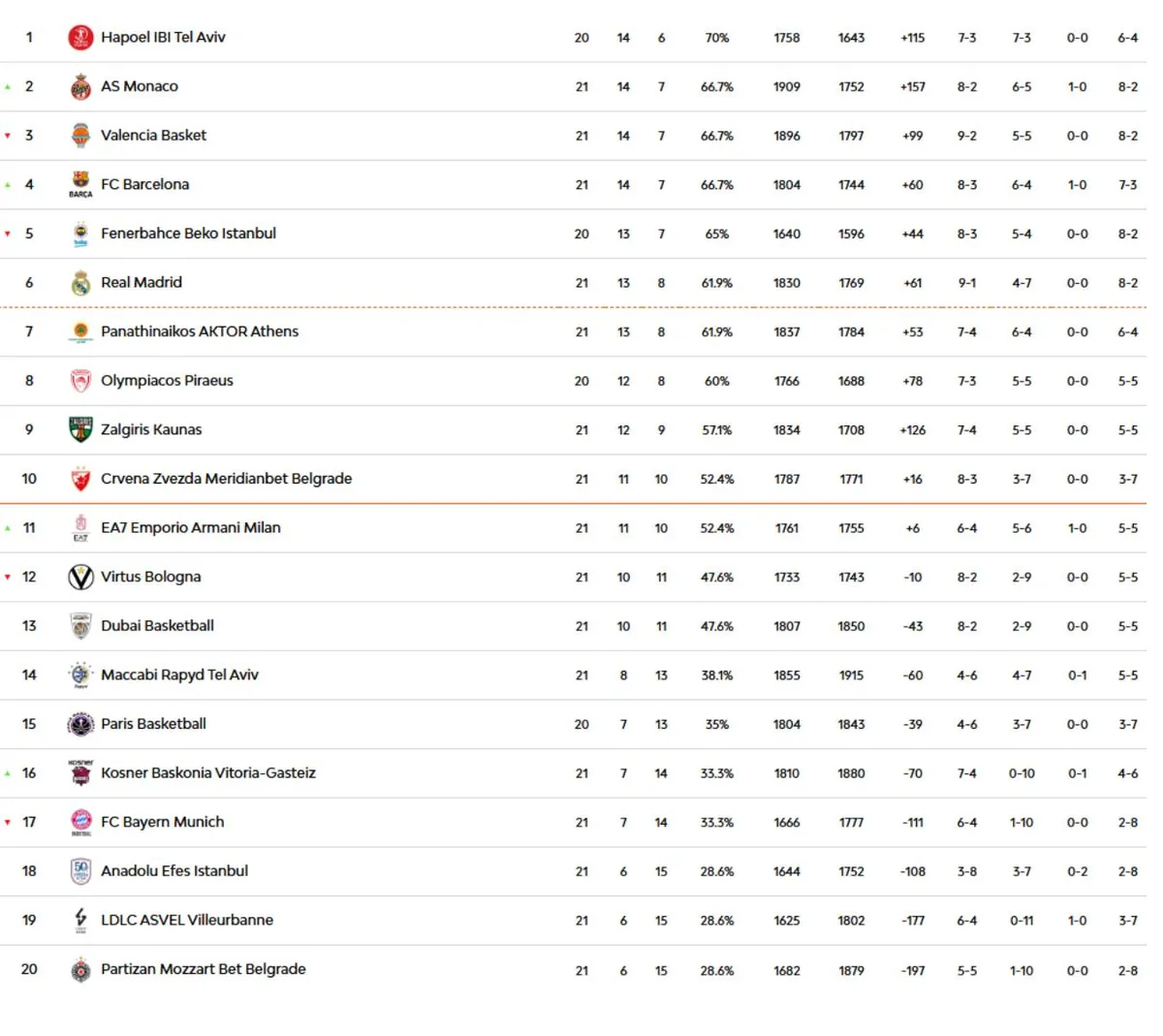Click the Hapoel IBI Tel Aviv logo
The image size is (1163, 1036).
80,38
